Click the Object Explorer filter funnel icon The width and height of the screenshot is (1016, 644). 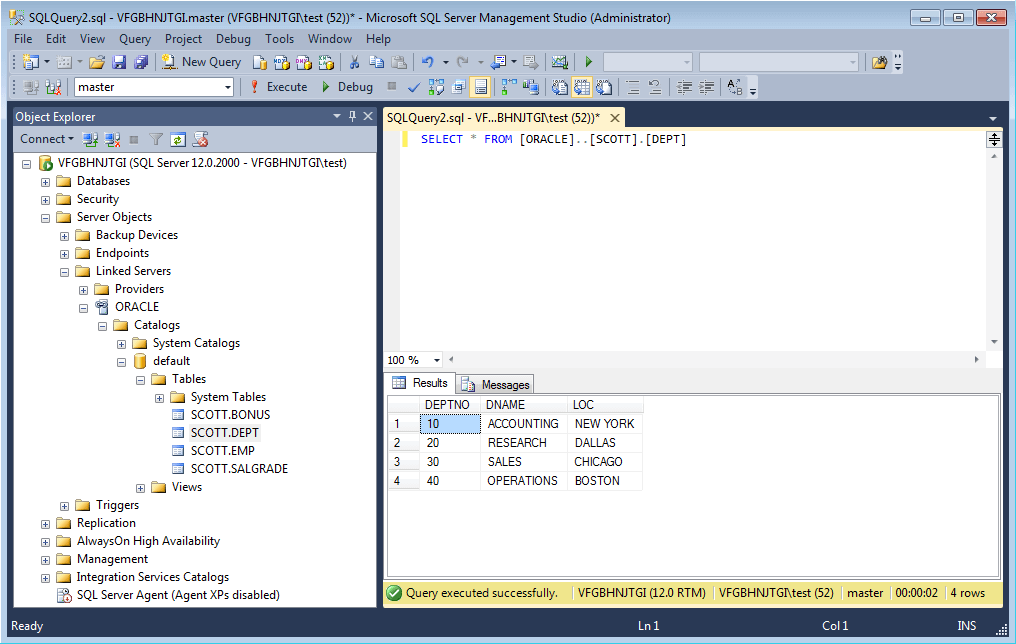(x=156, y=139)
